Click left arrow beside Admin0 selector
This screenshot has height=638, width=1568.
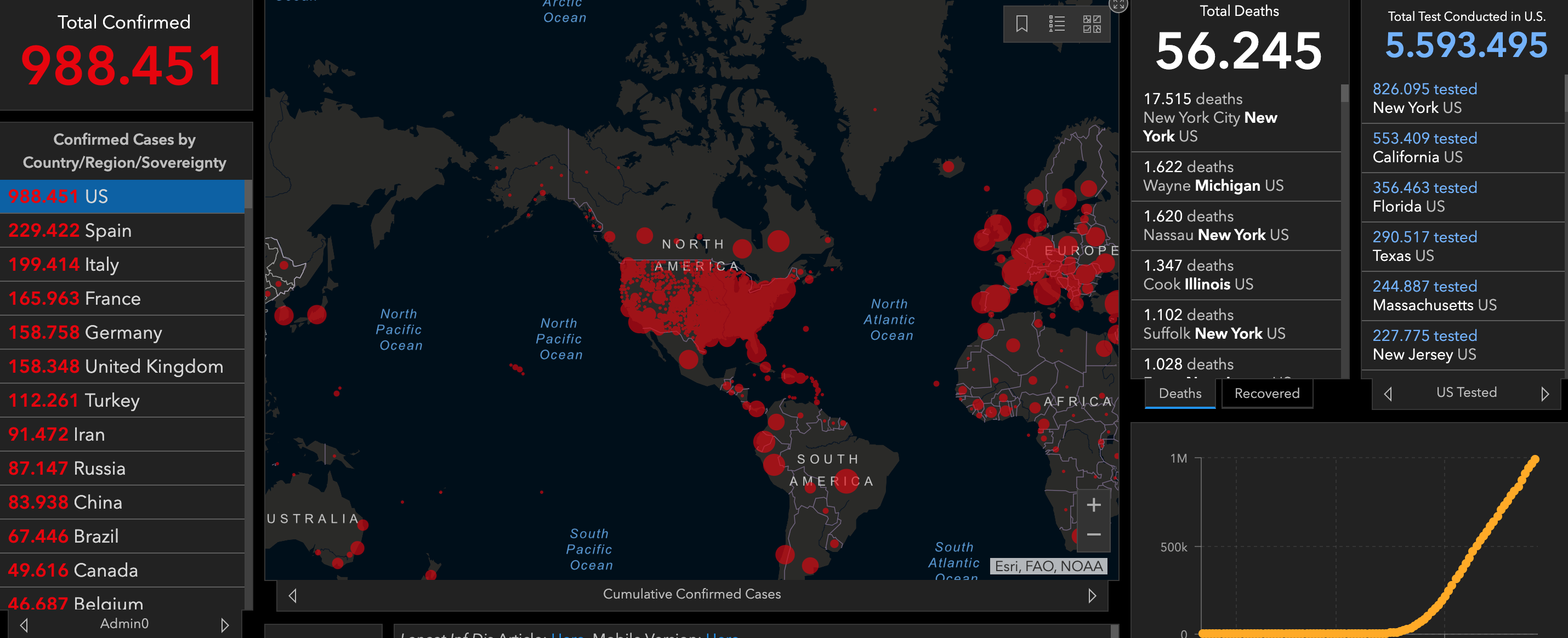click(24, 625)
